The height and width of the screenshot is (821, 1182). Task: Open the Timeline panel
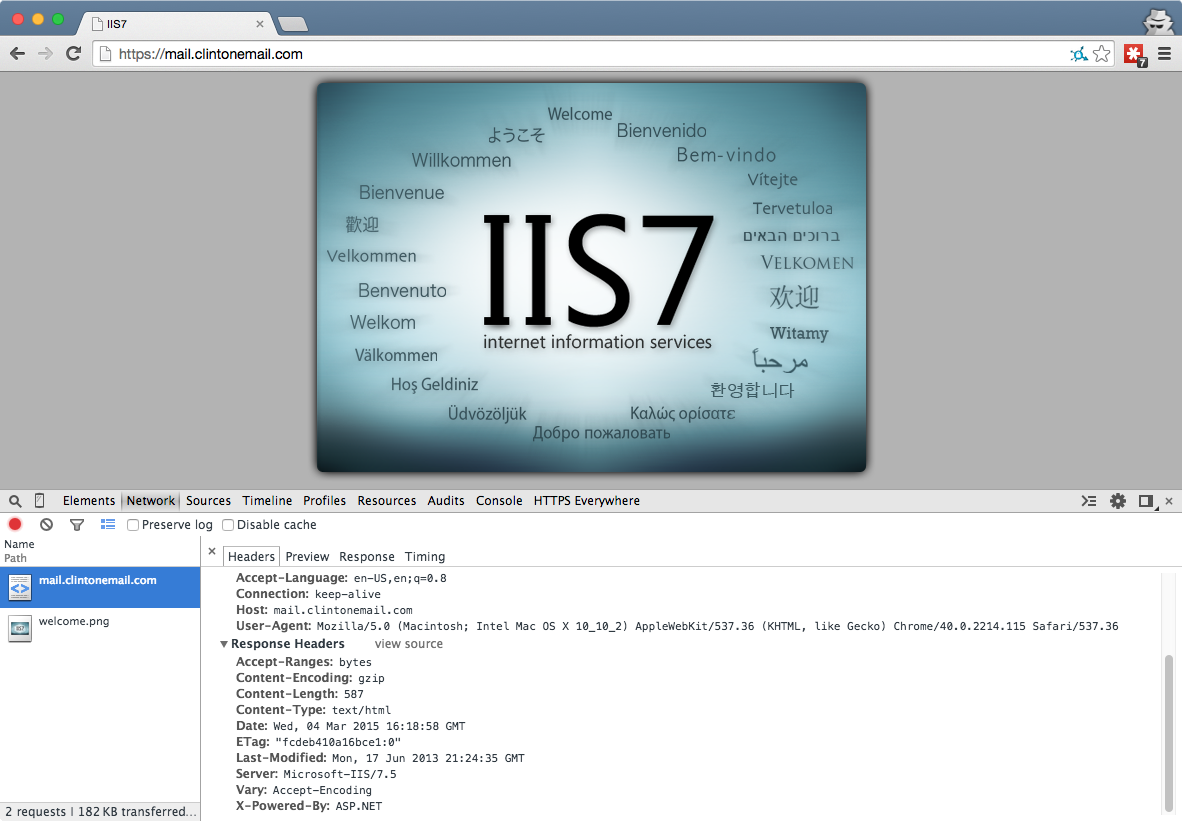(x=267, y=501)
